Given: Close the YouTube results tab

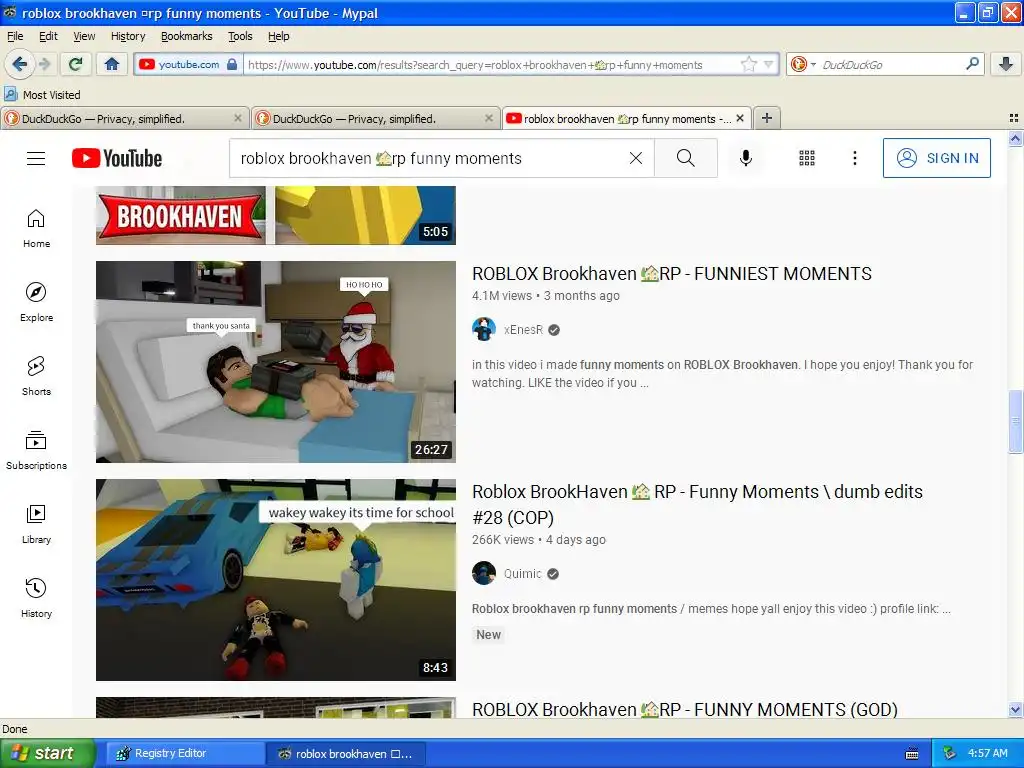Looking at the screenshot, I should 740,118.
